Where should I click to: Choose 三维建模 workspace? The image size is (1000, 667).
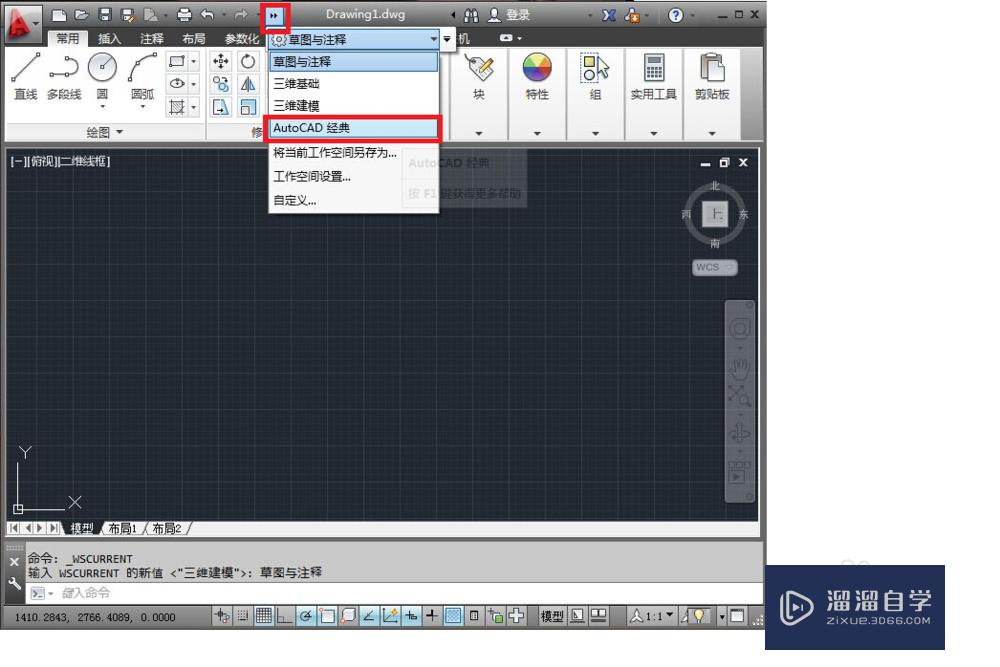pyautogui.click(x=354, y=106)
